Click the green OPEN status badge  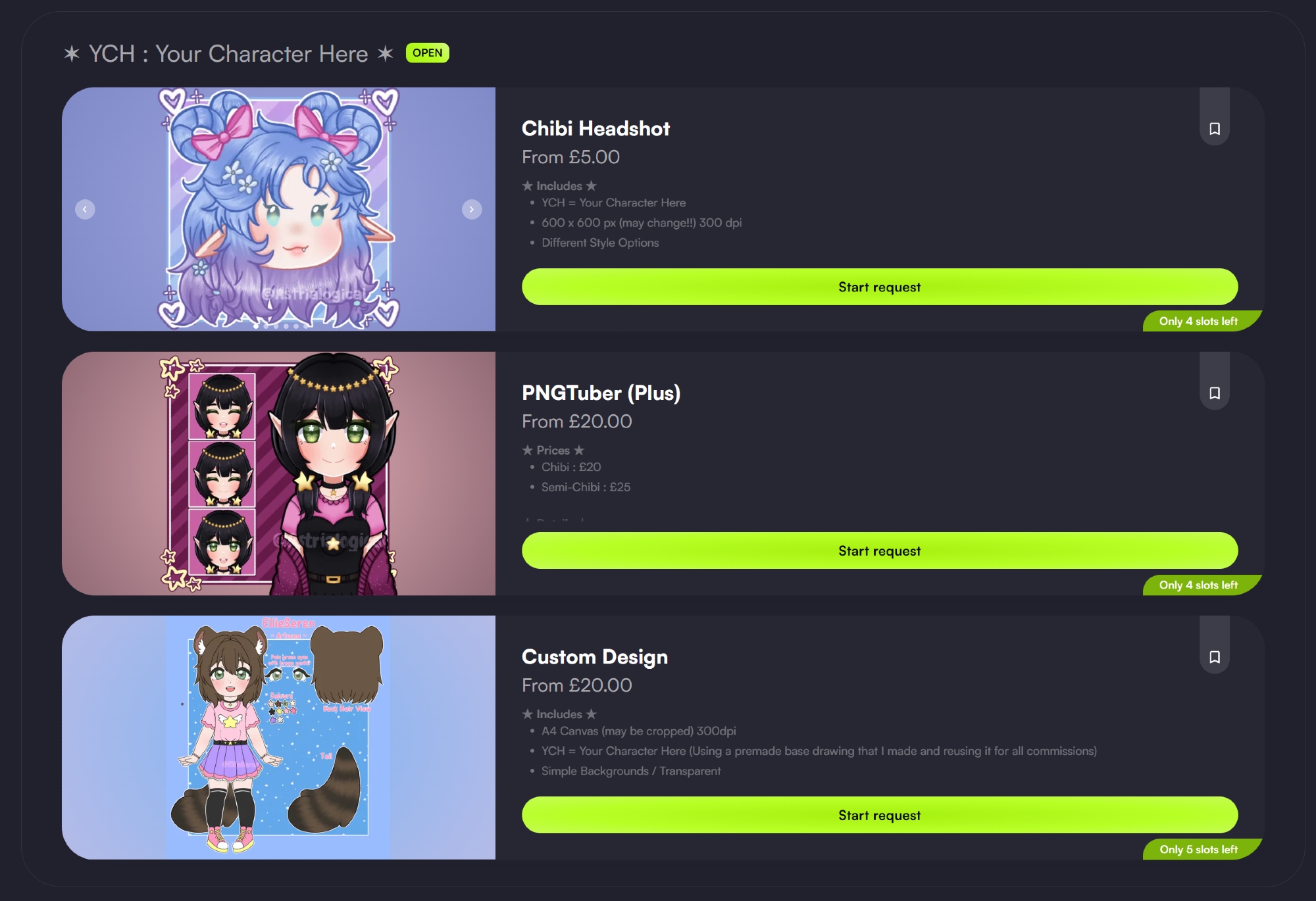coord(427,53)
